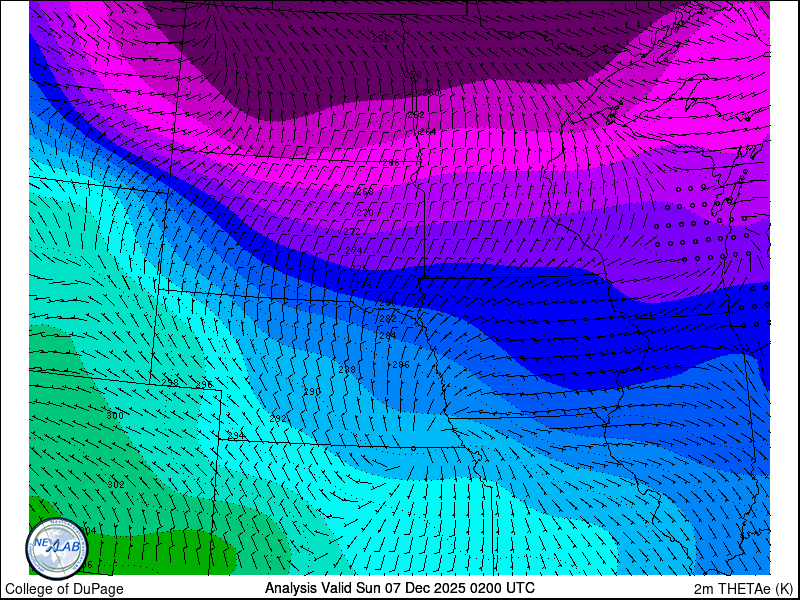The width and height of the screenshot is (800, 600).
Task: Click the 280 contour label
Action: 388,303
